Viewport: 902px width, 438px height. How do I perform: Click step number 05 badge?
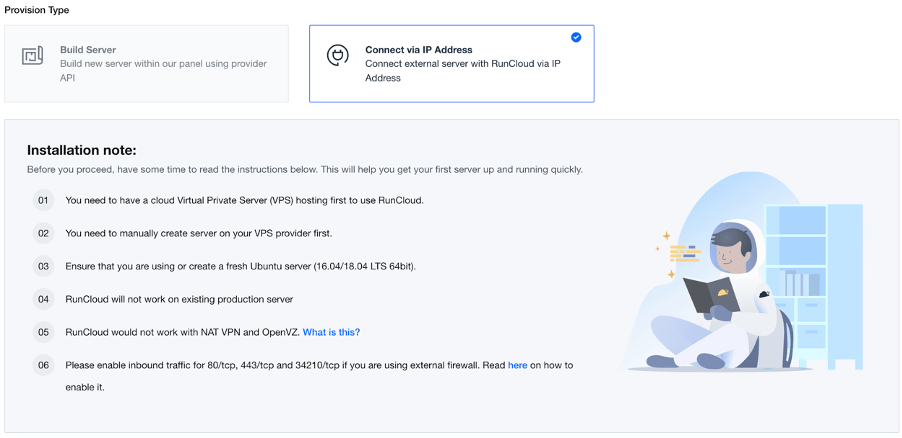point(43,332)
